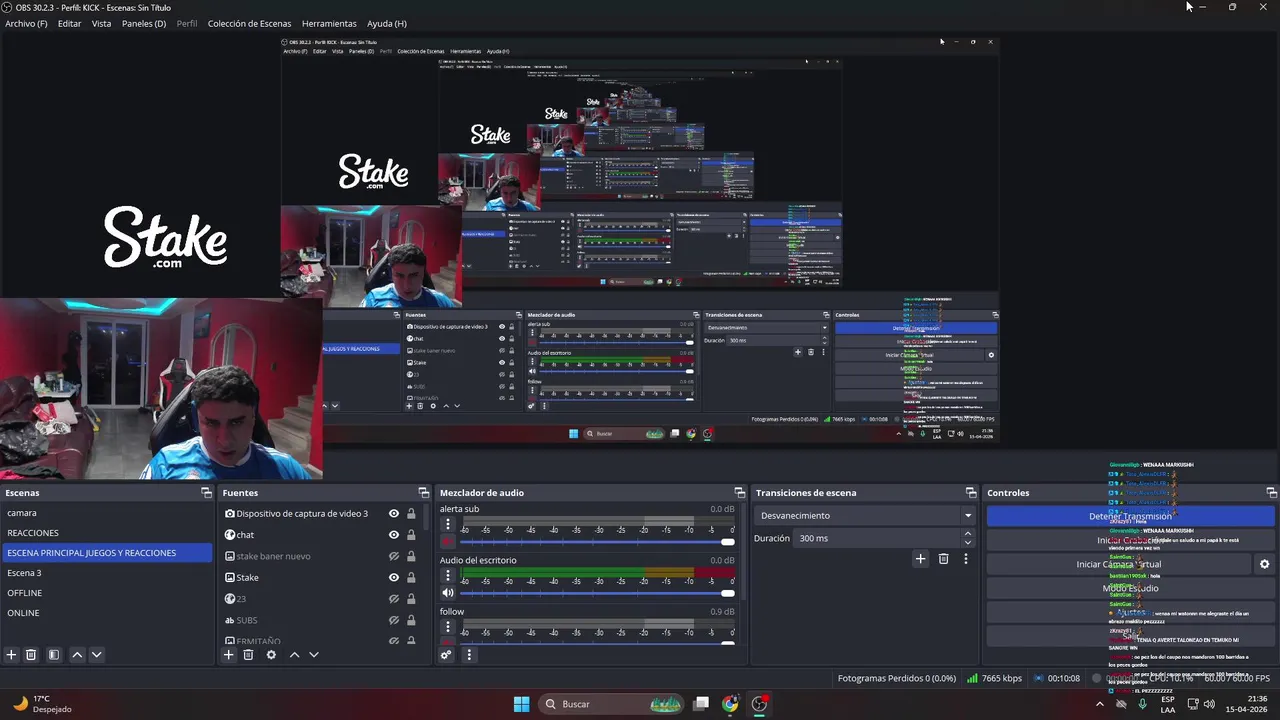The image size is (1280, 720).
Task: Open the Editar menu
Action: tap(69, 23)
